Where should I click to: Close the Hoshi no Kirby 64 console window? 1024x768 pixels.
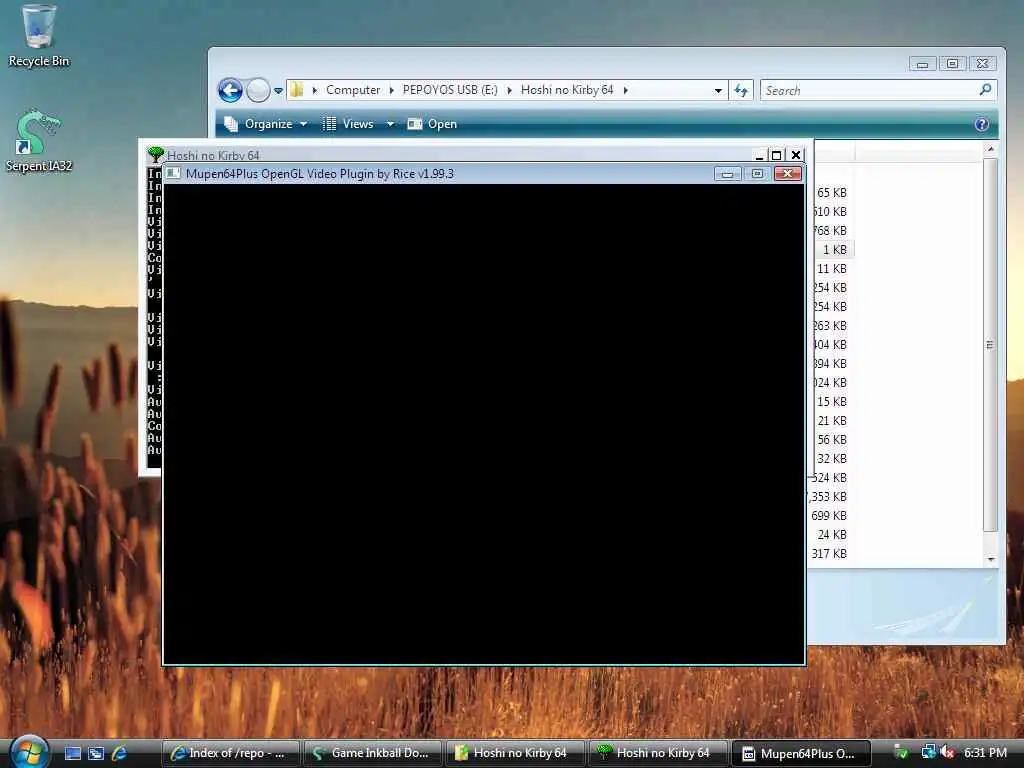[795, 155]
